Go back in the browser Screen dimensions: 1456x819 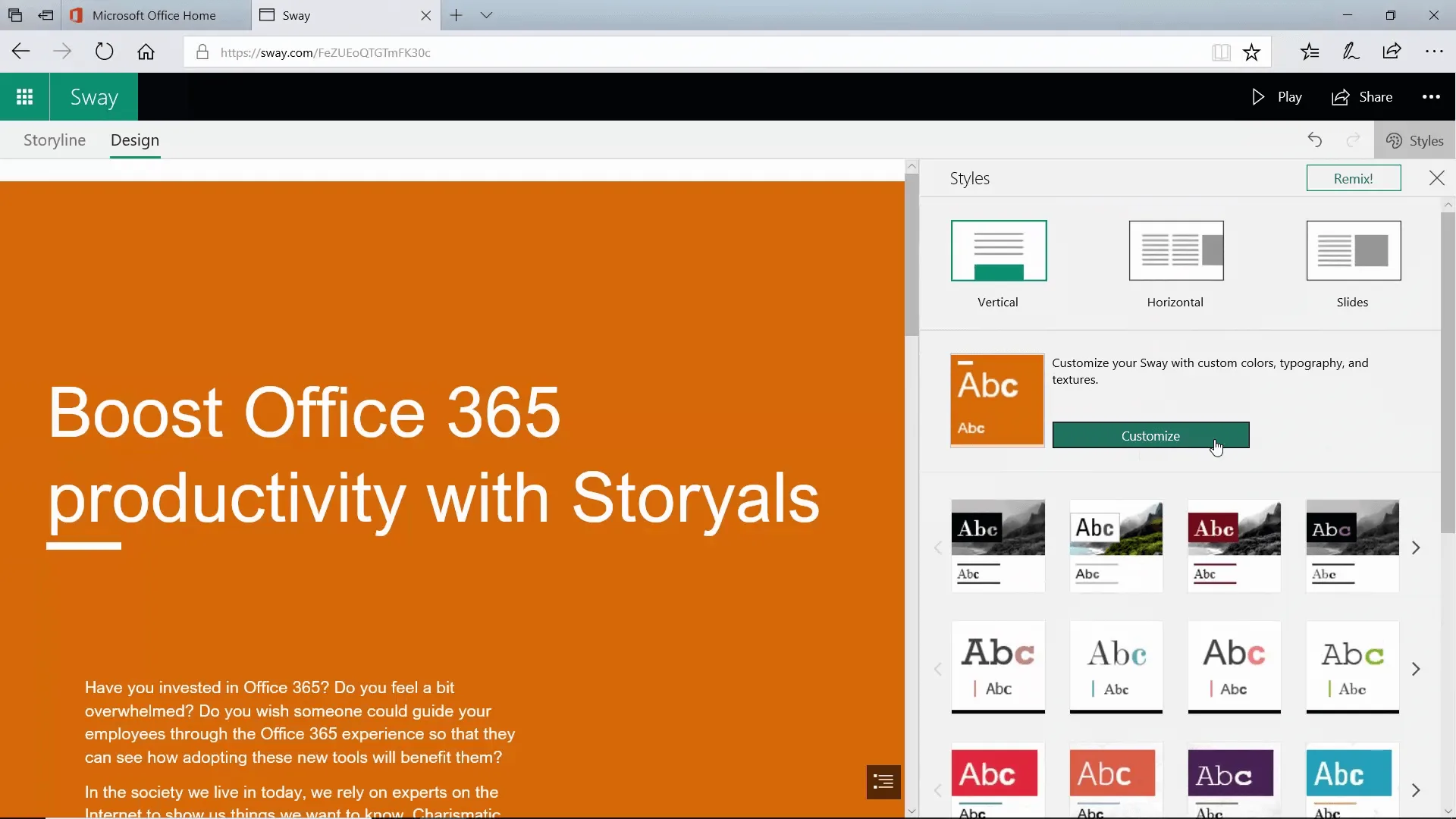click(21, 52)
